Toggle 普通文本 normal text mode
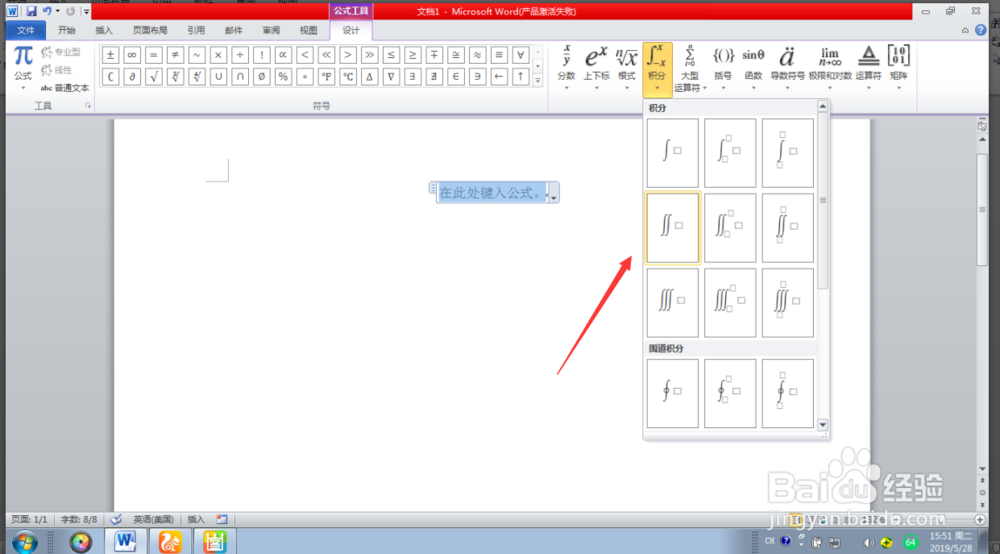Viewport: 1000px width, 554px height. tap(65, 88)
